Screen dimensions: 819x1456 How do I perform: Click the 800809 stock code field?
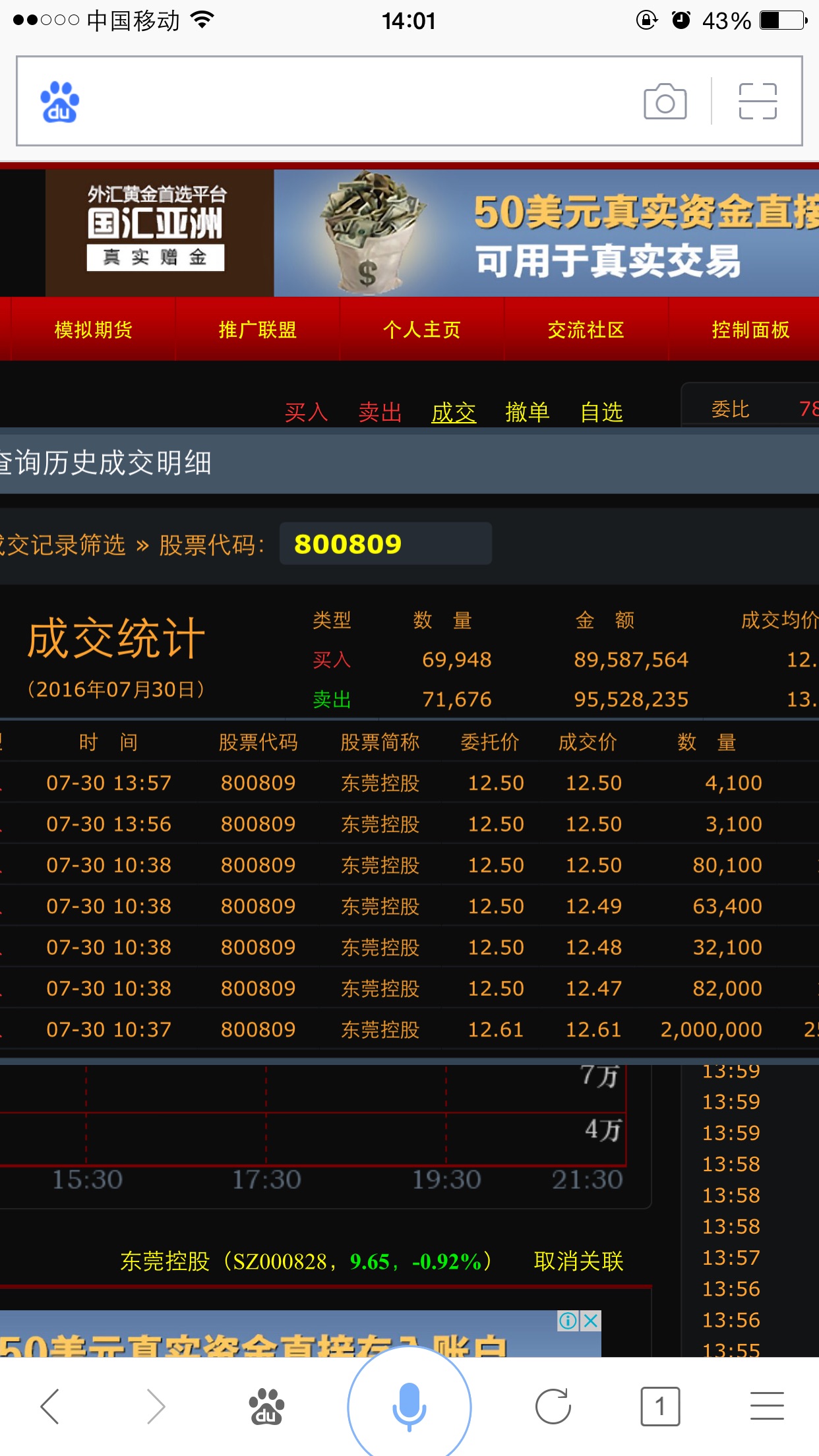tap(385, 544)
